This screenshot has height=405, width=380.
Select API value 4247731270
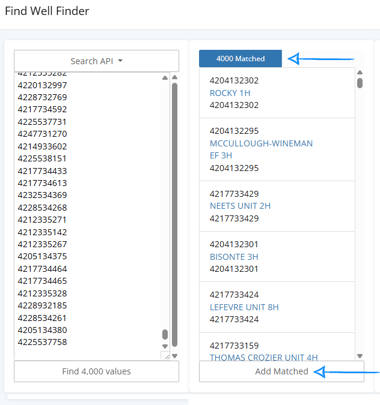coord(42,134)
